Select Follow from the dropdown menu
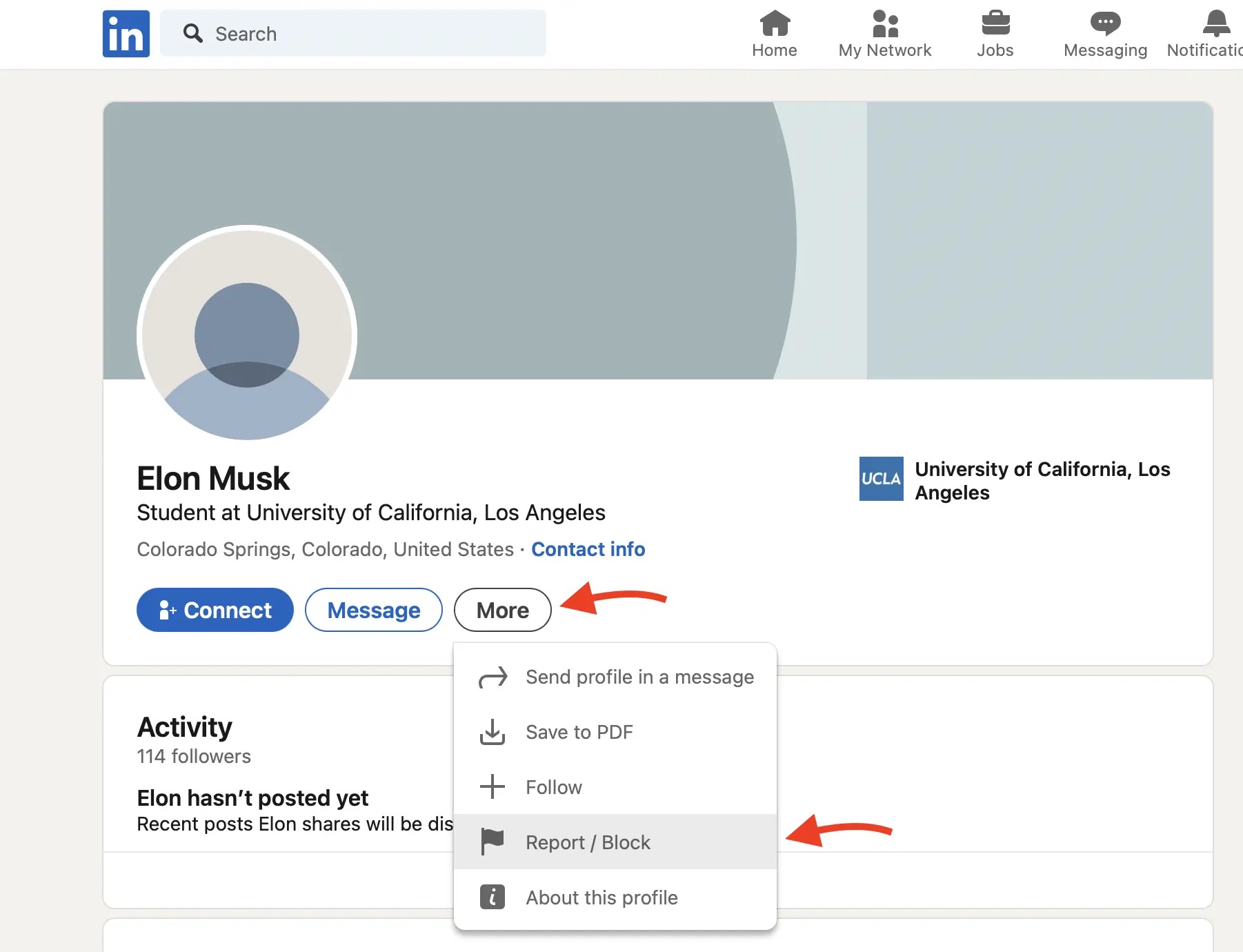The height and width of the screenshot is (952, 1243). coord(553,787)
